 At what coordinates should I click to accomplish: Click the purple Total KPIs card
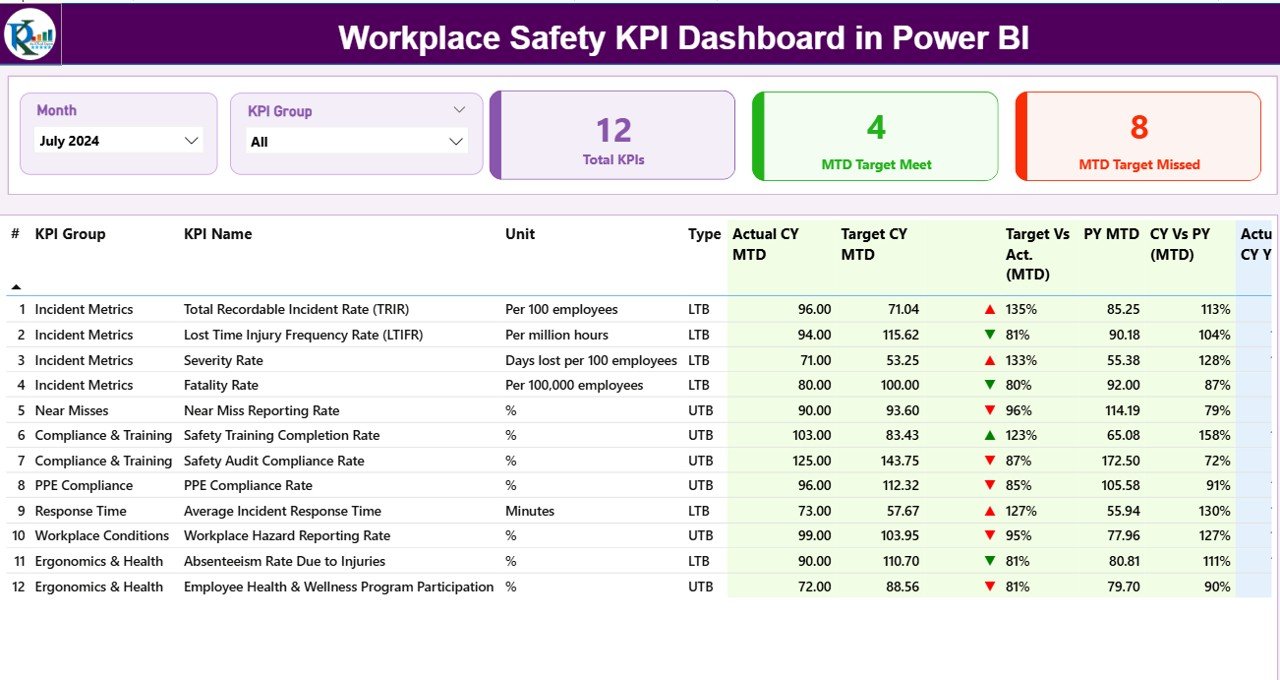coord(612,136)
